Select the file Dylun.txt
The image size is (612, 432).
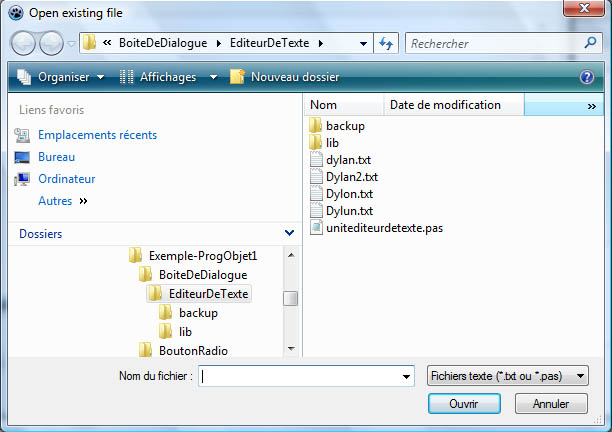coord(342,211)
